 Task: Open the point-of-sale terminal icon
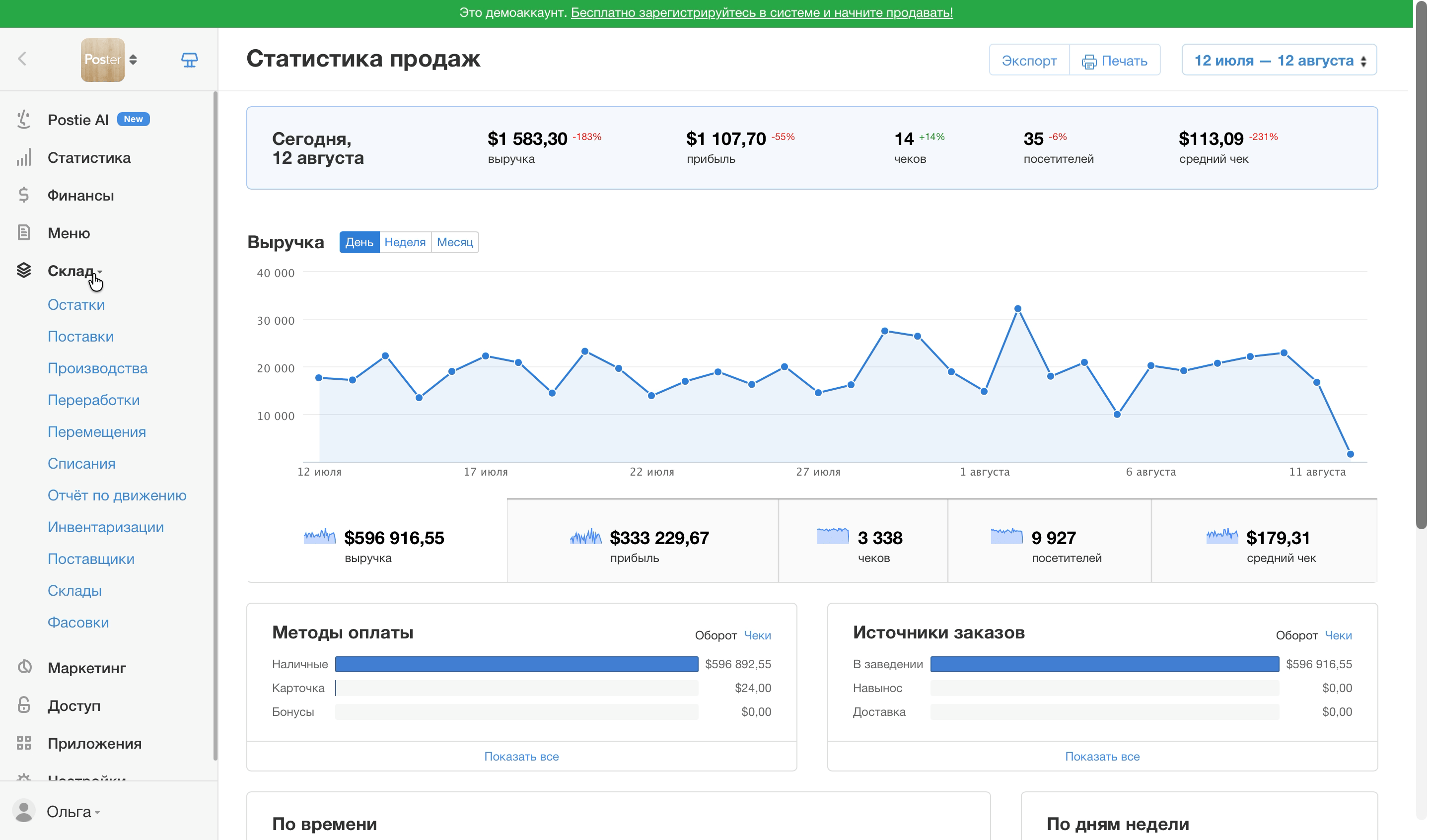coord(190,60)
